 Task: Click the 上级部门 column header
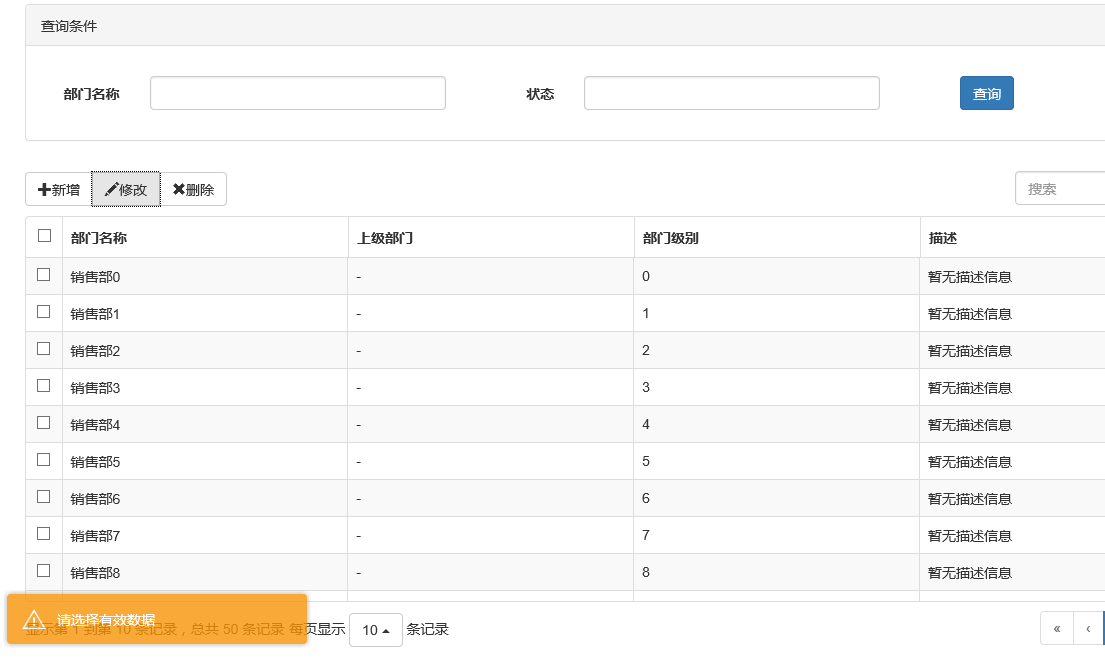385,238
